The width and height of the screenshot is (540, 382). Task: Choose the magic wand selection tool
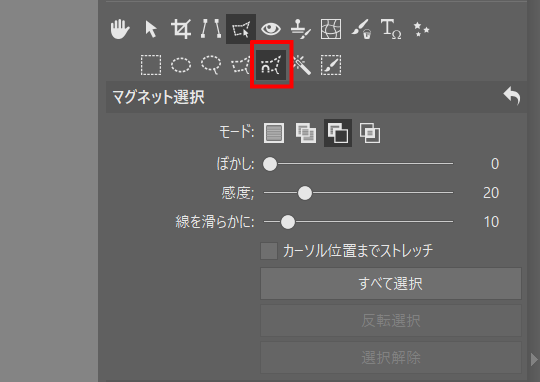[301, 65]
